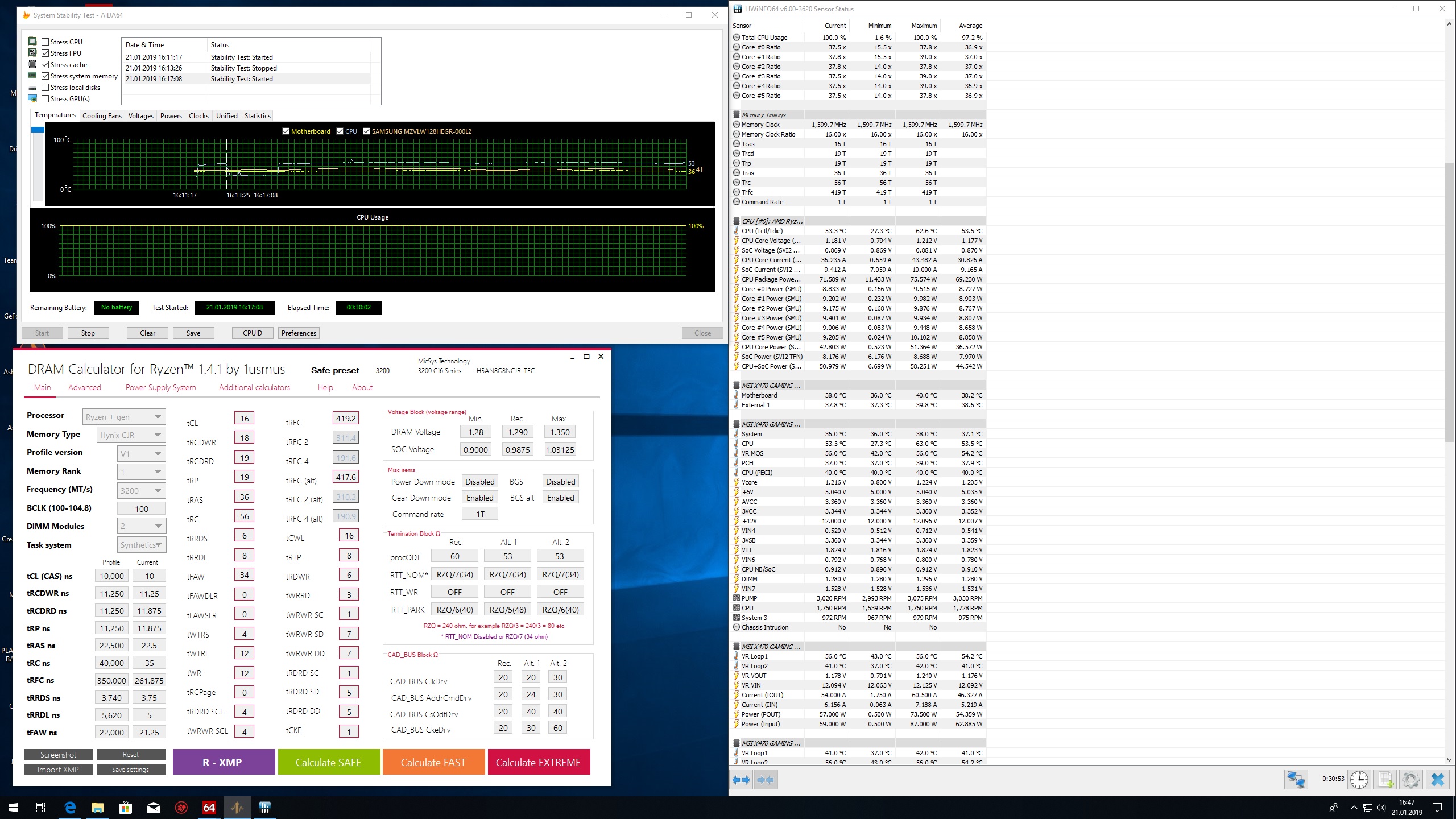The height and width of the screenshot is (819, 1456).
Task: Enable the Stress CPU checkbox
Action: point(45,42)
